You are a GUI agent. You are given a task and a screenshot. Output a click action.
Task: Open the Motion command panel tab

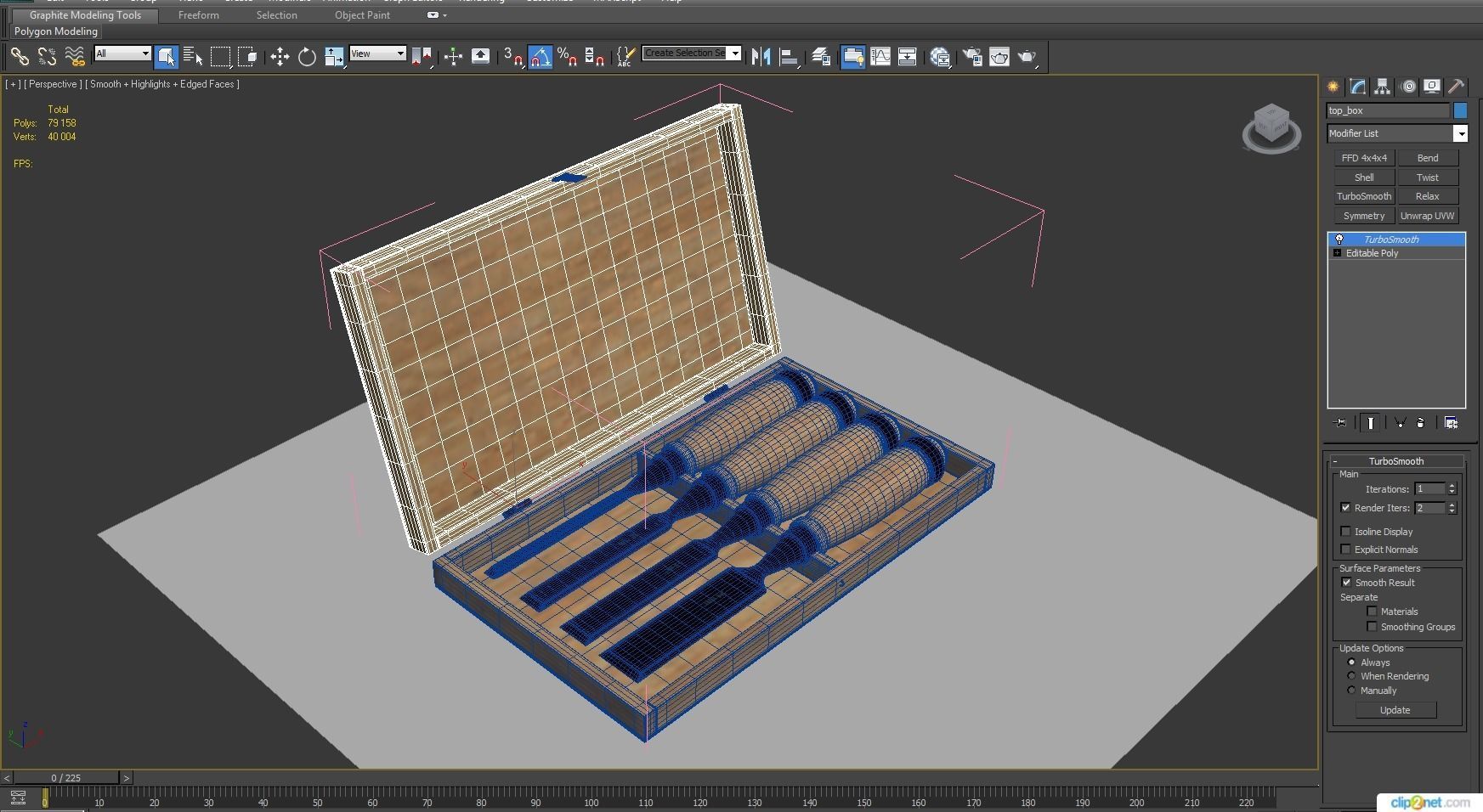coord(1408,87)
